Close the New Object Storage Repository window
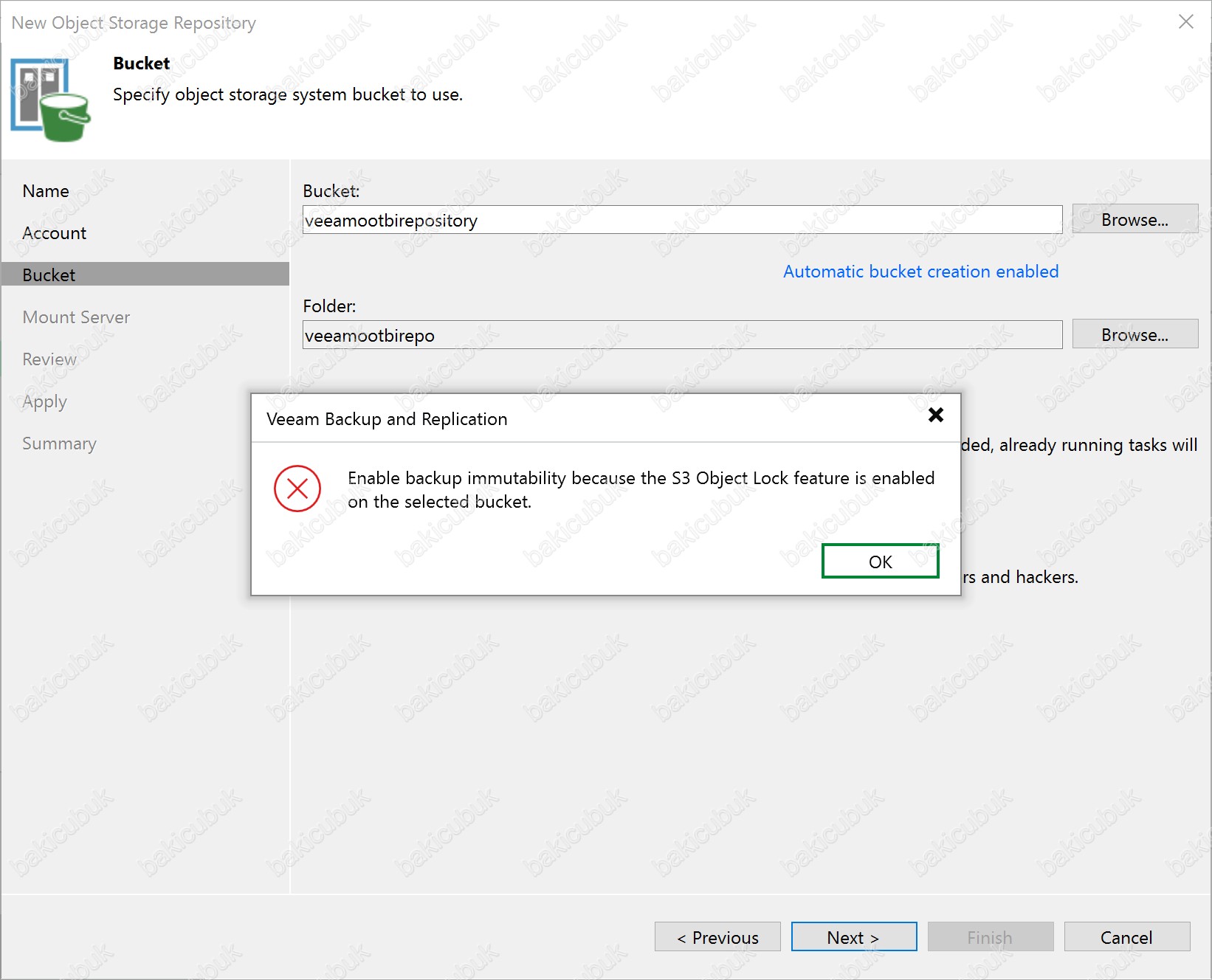Viewport: 1212px width, 980px height. click(1186, 21)
